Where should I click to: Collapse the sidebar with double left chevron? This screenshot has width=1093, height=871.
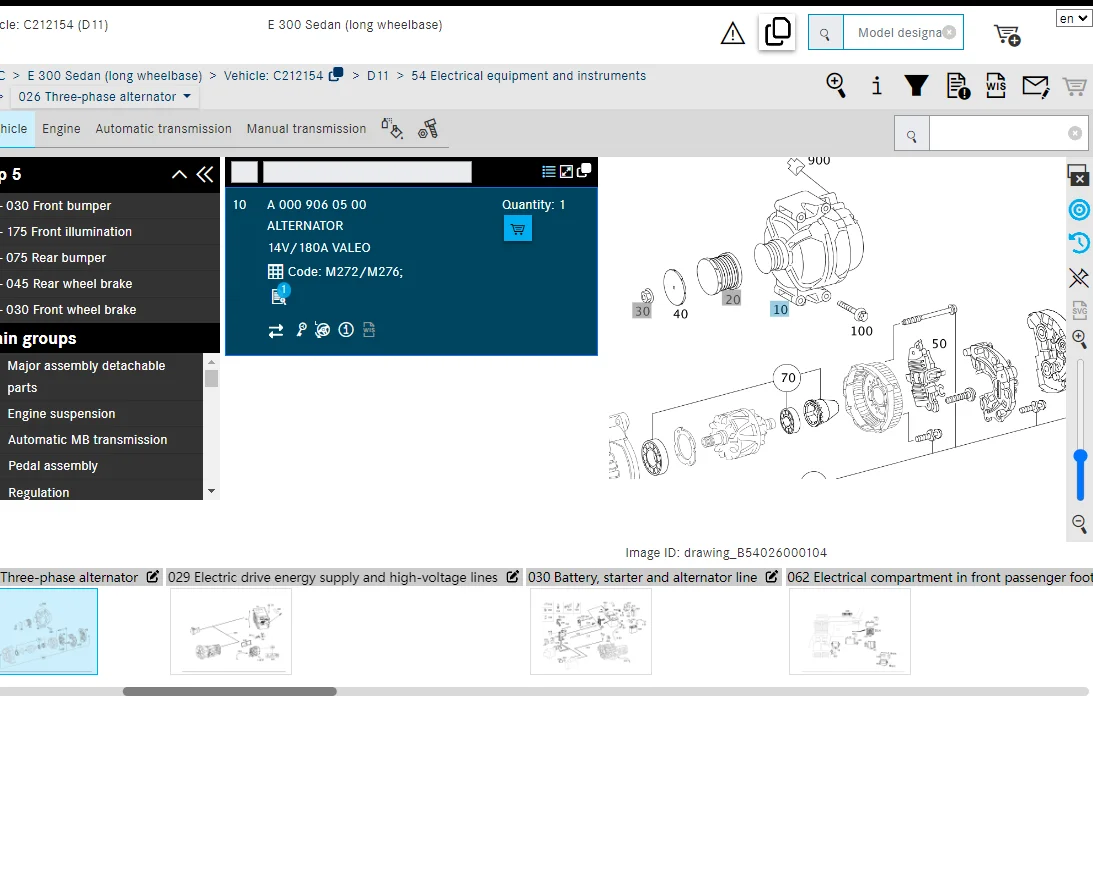click(x=205, y=174)
